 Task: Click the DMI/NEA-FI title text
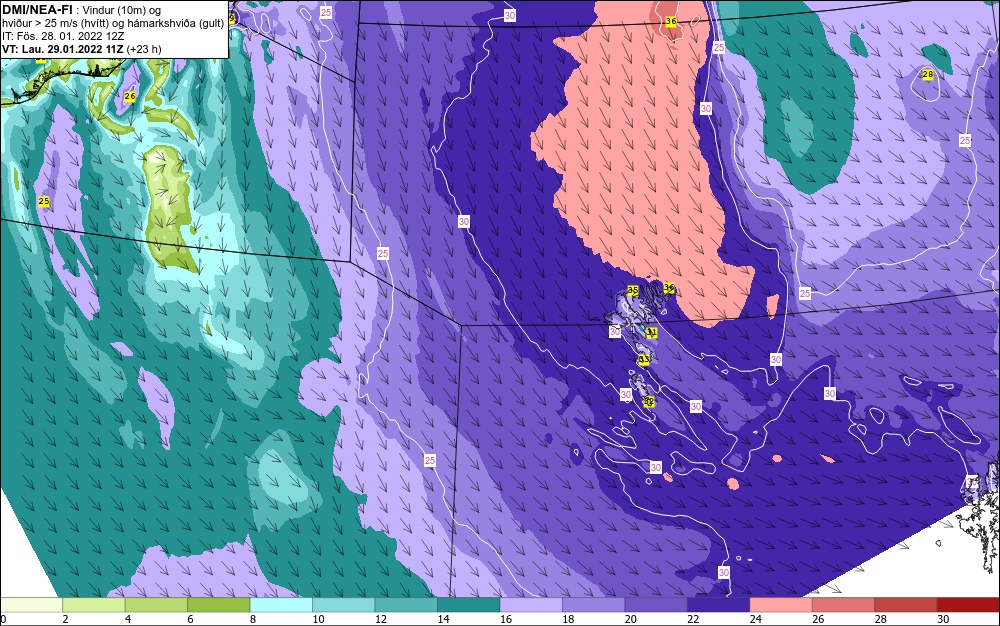(37, 10)
